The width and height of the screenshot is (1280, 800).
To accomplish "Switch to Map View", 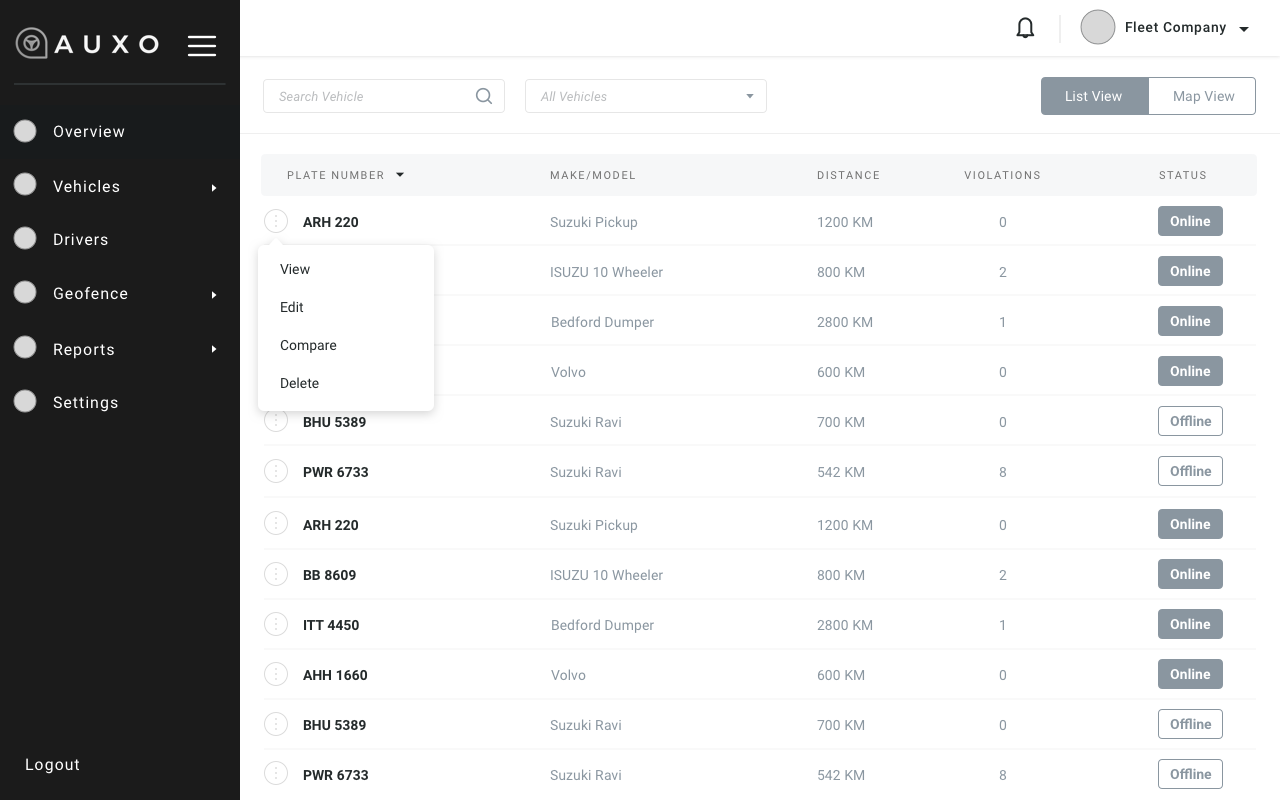I will [1203, 96].
